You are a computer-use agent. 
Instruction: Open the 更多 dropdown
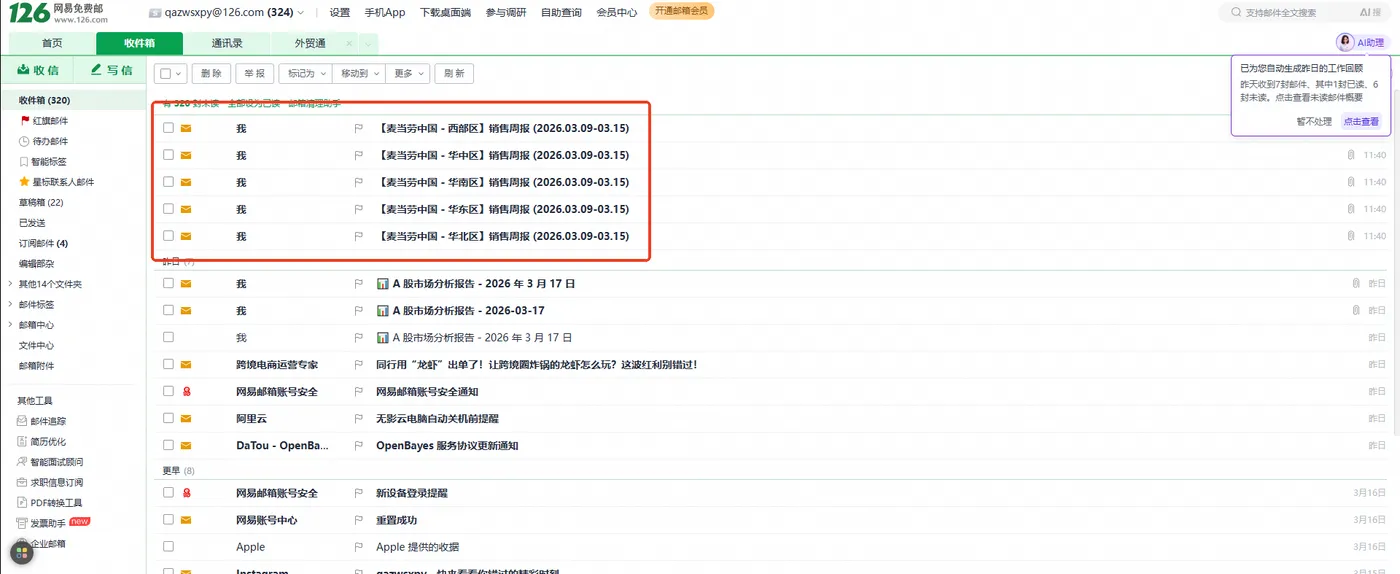(408, 74)
